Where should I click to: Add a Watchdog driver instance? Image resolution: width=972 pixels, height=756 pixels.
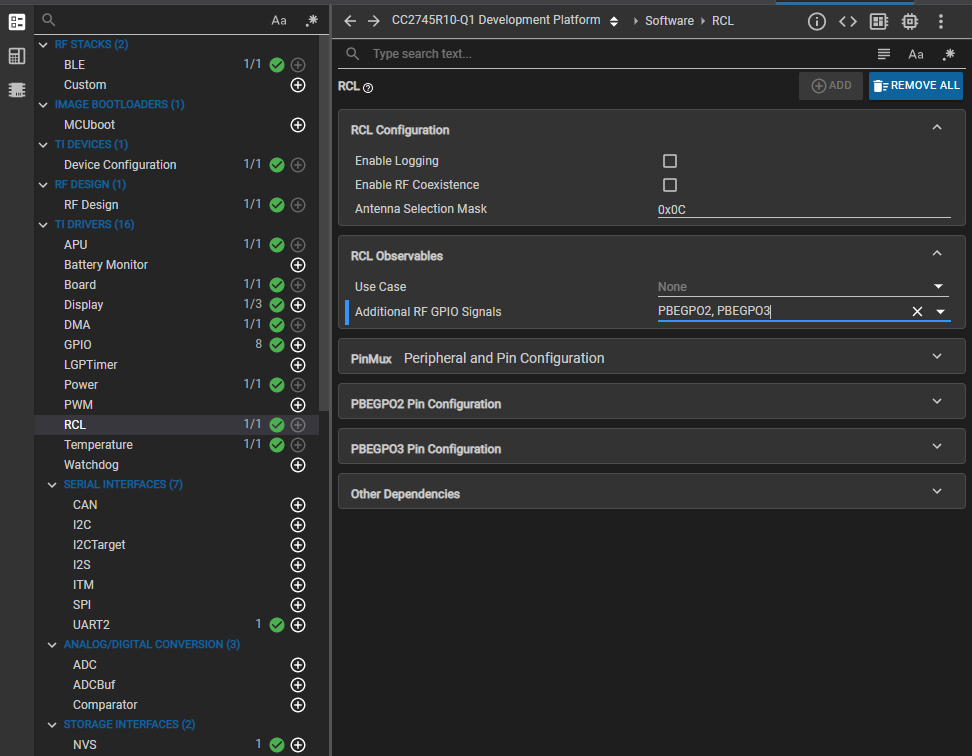pos(297,465)
